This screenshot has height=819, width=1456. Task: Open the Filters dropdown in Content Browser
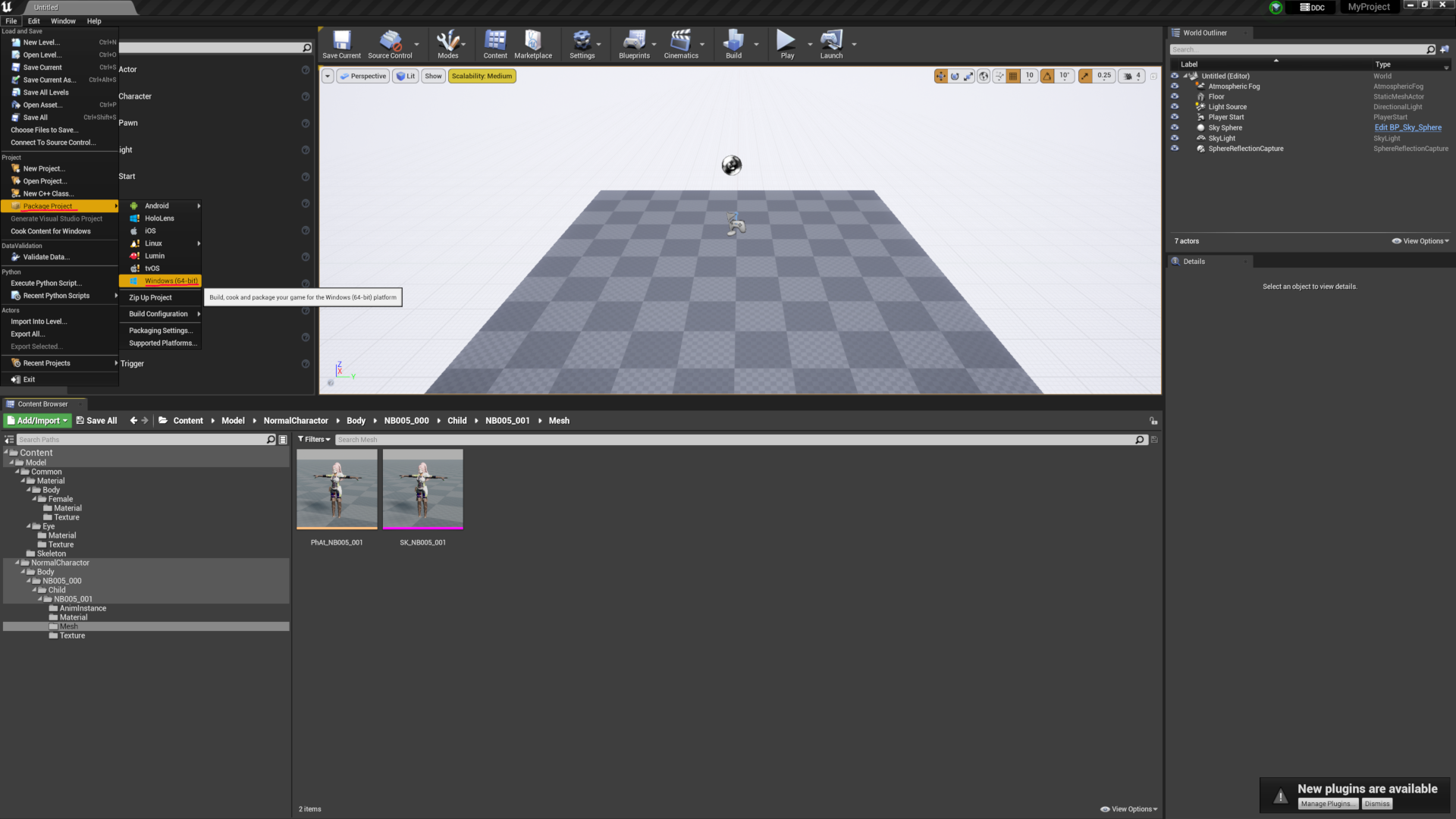coord(314,440)
